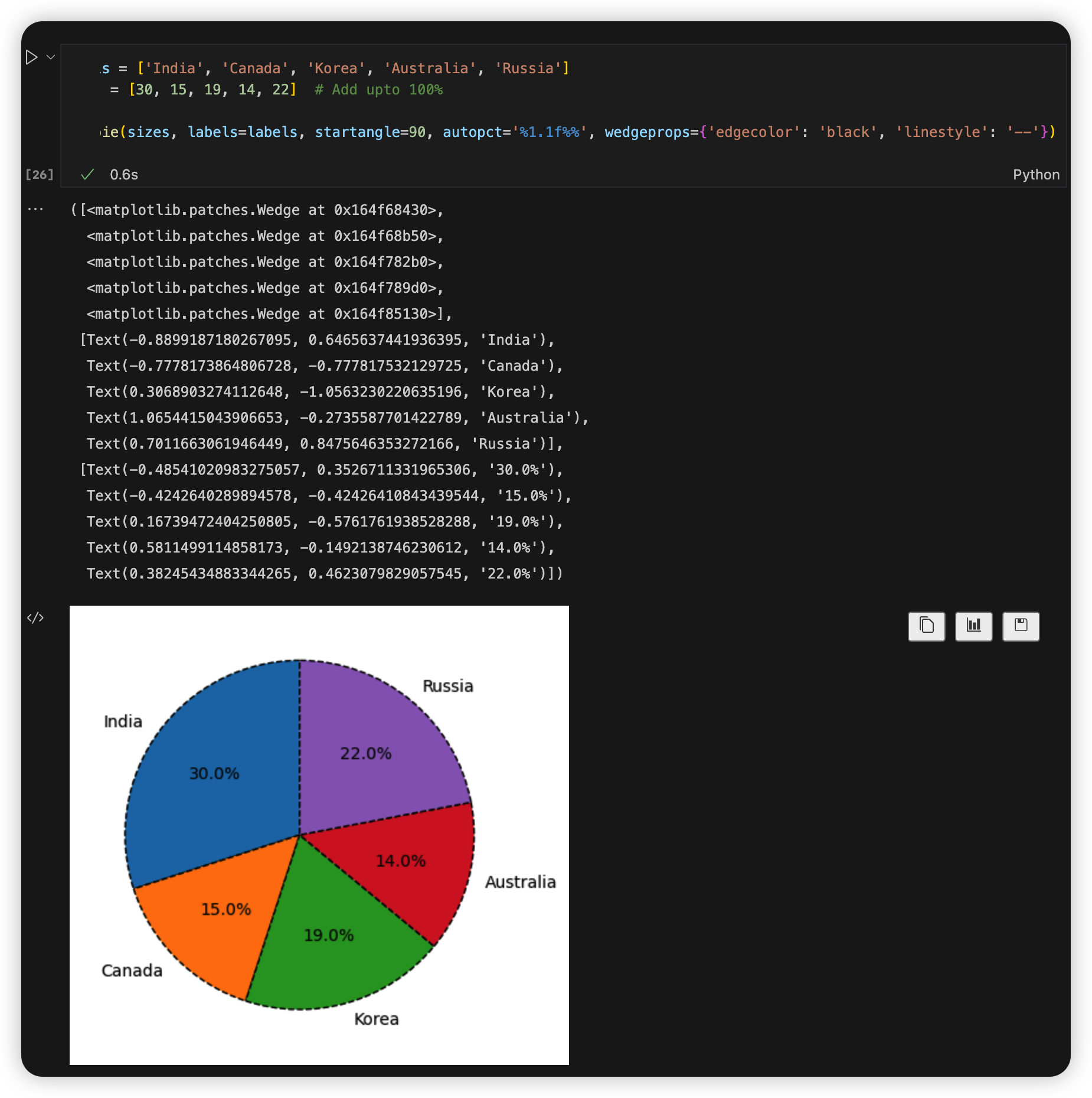Open the output more-actions ellipsis

pos(35,209)
